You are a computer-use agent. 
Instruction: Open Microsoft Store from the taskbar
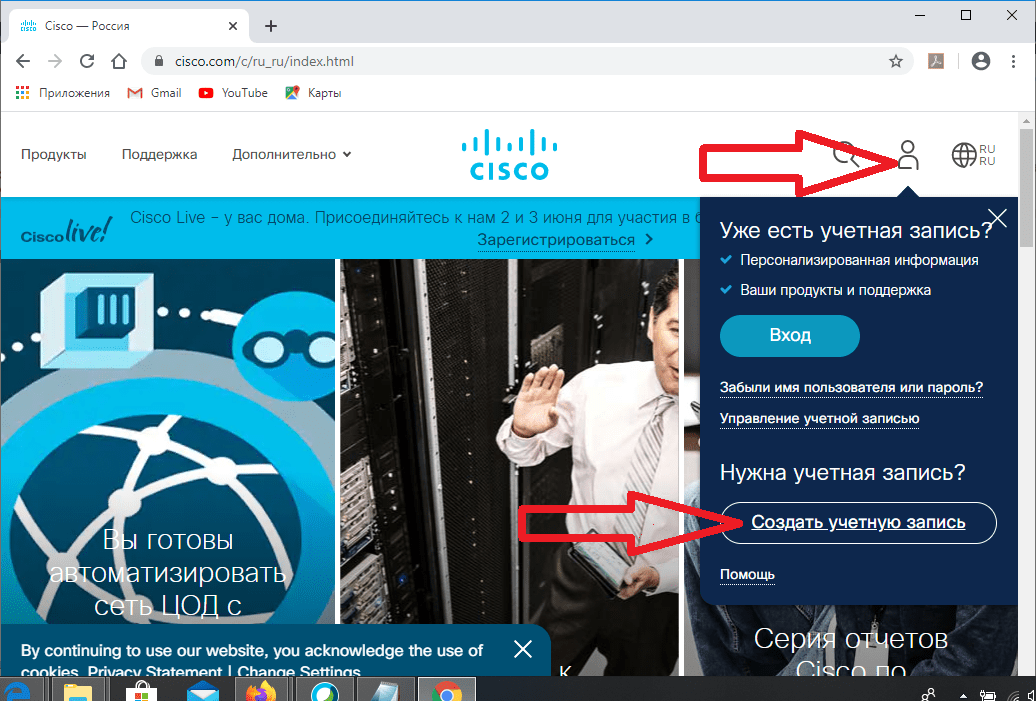click(x=141, y=690)
